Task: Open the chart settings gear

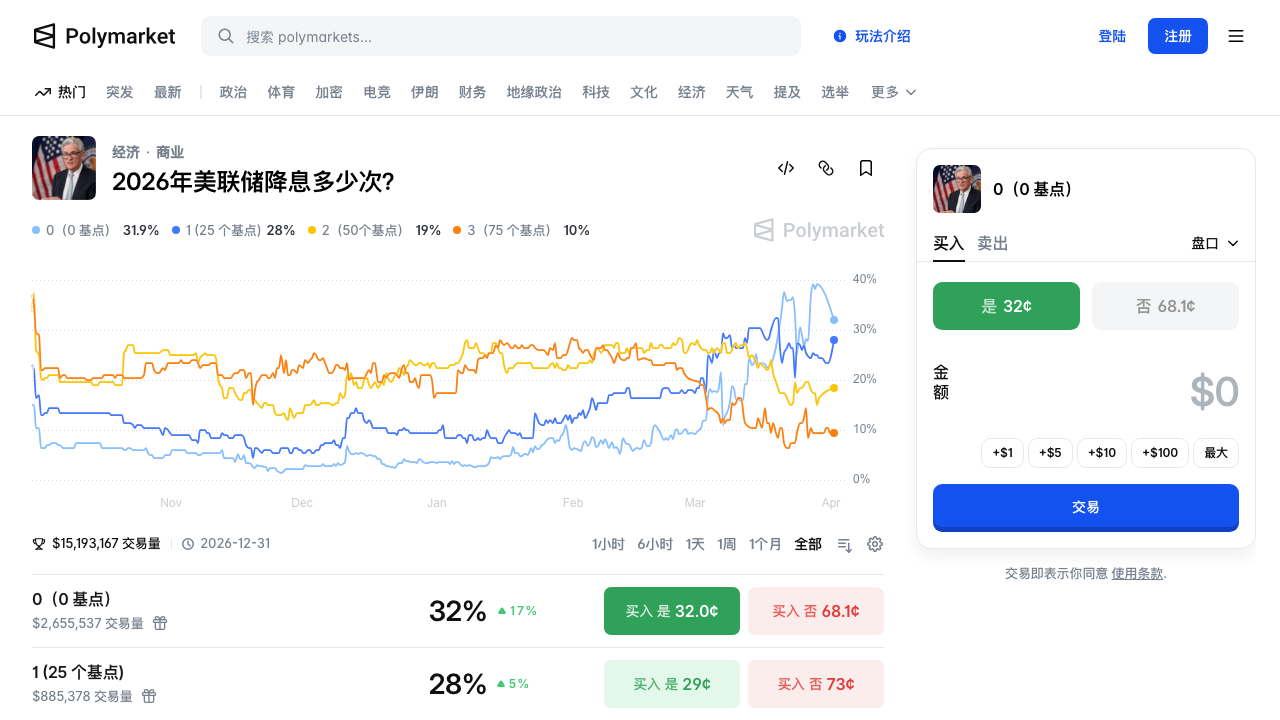Action: (x=875, y=544)
